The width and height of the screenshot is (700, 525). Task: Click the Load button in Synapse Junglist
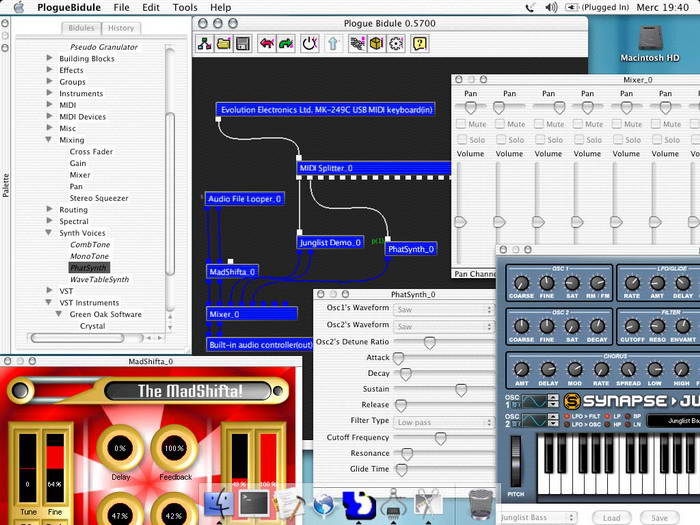point(613,517)
